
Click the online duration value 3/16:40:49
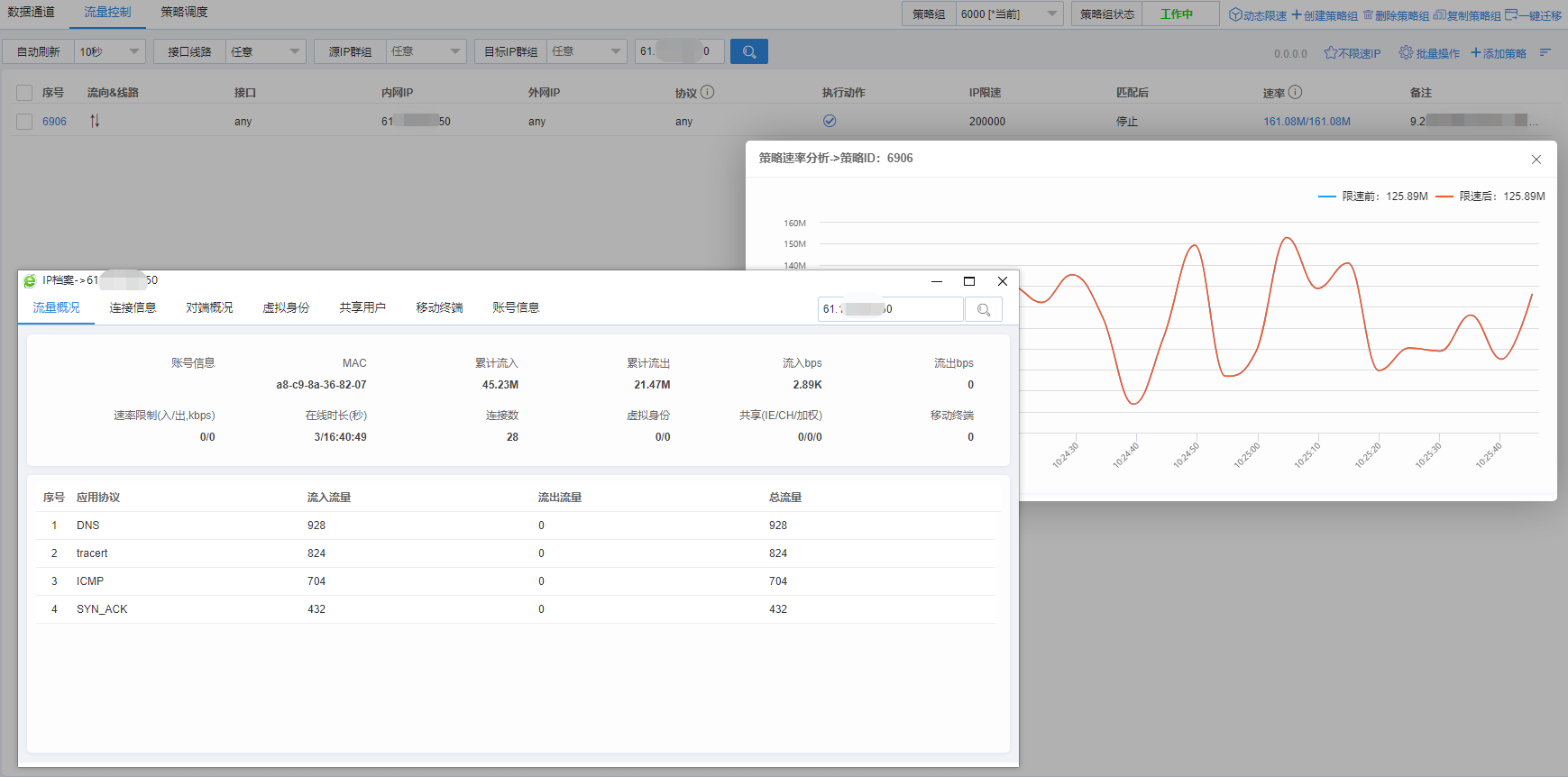point(340,437)
